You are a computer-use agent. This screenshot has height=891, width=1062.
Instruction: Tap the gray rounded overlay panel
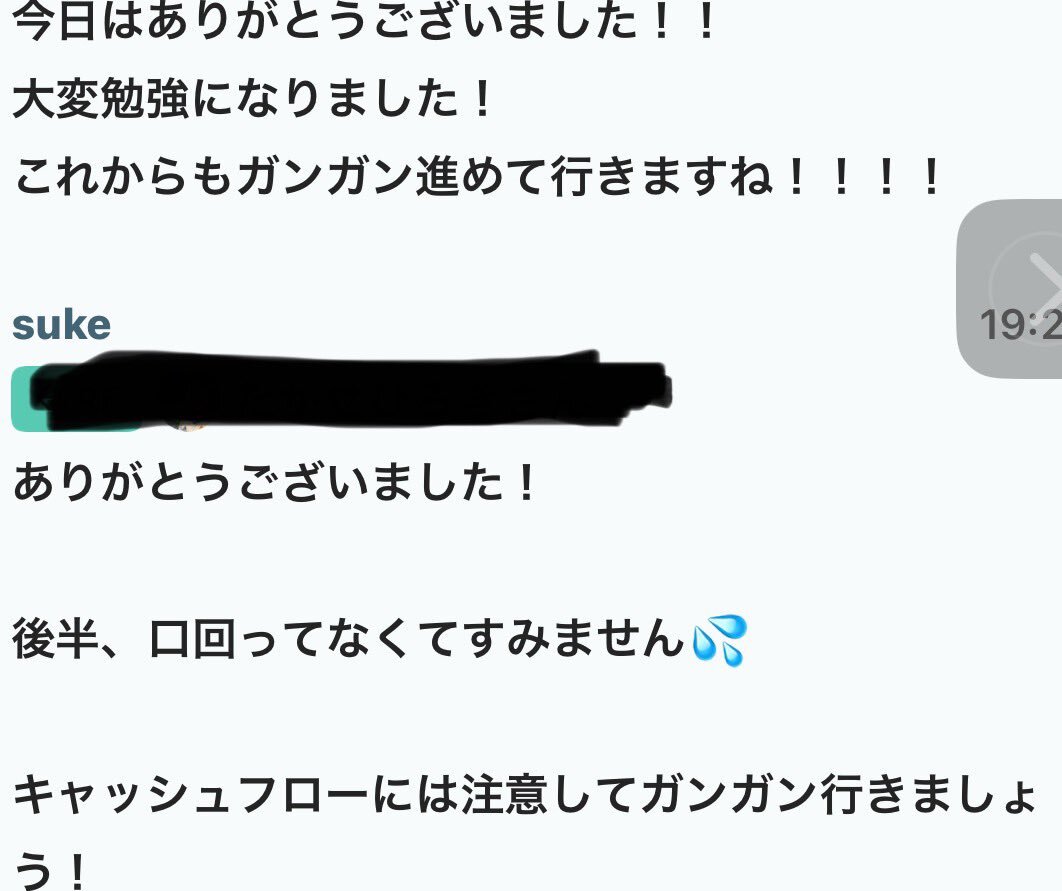click(1009, 288)
